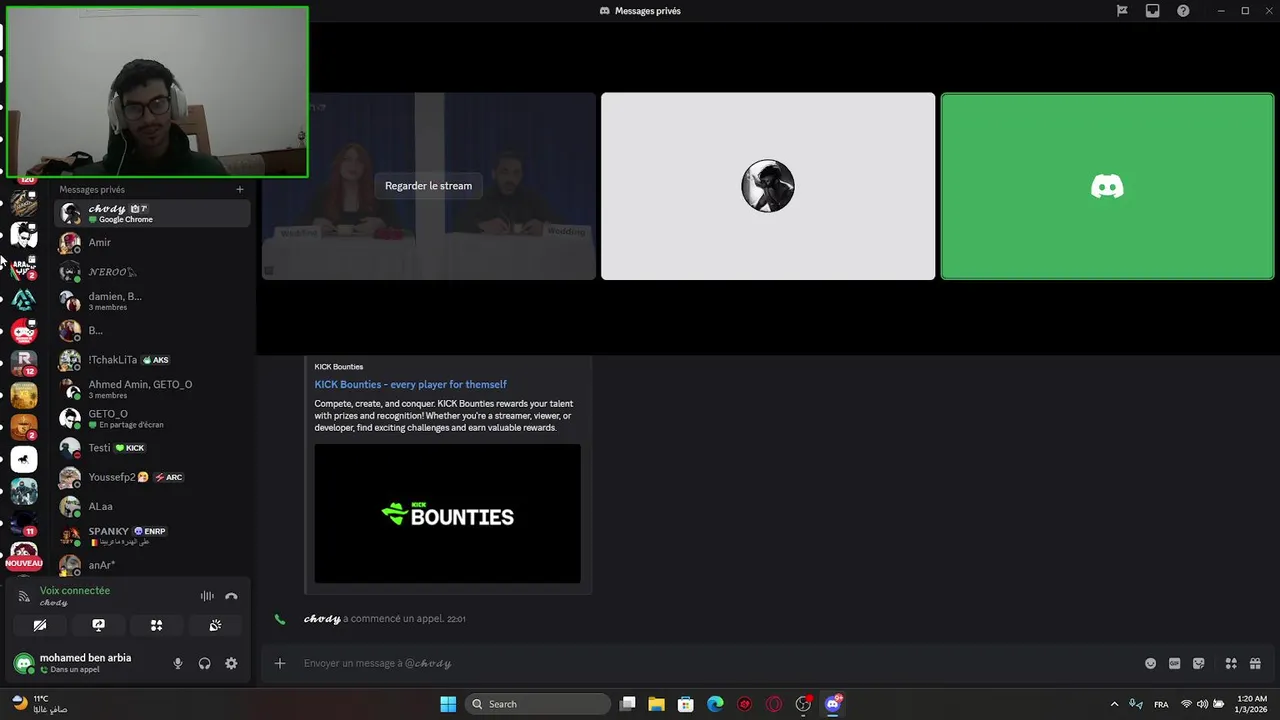Open conversation with SPANKY
The height and width of the screenshot is (720, 1280).
pos(152,536)
